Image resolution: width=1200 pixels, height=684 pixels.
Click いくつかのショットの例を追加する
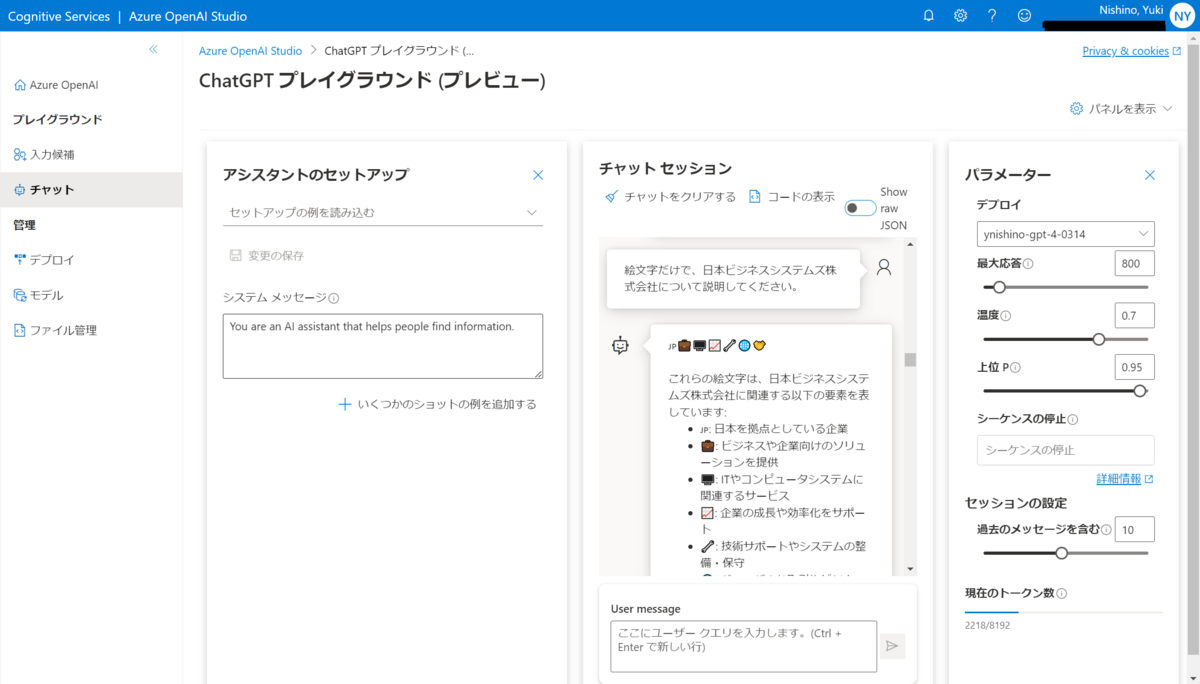point(438,404)
